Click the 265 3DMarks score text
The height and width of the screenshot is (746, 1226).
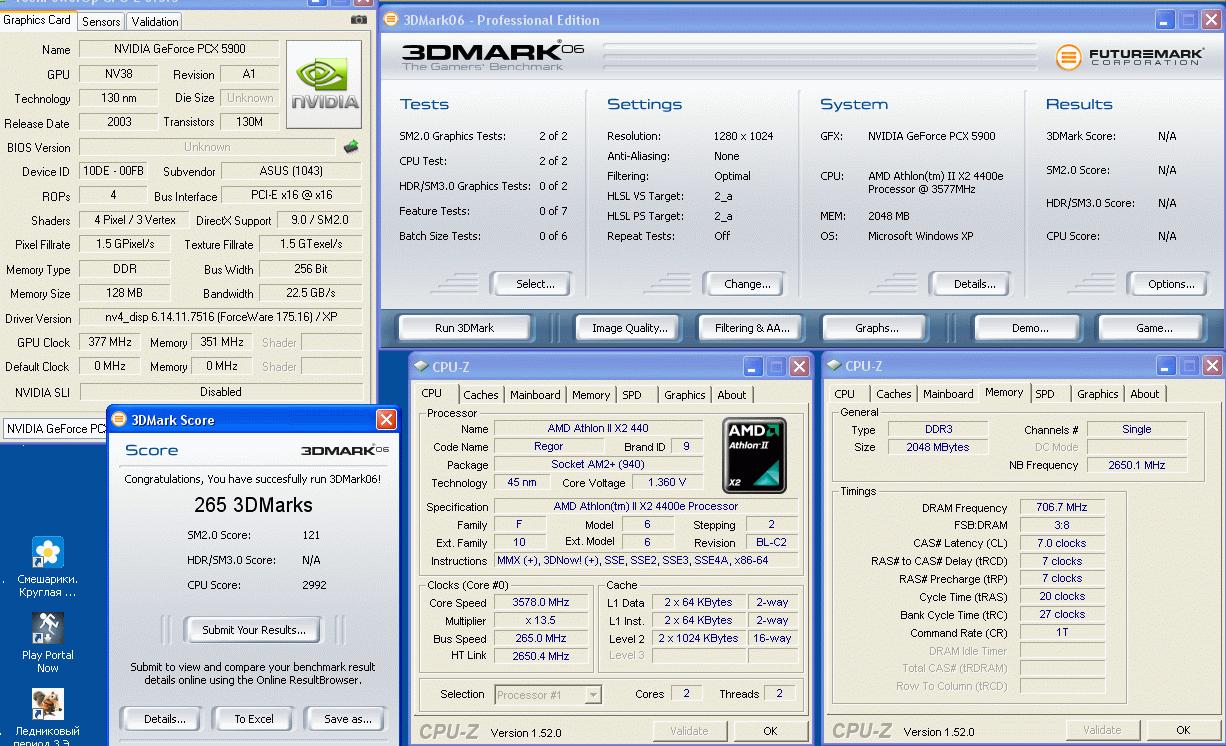tap(253, 505)
